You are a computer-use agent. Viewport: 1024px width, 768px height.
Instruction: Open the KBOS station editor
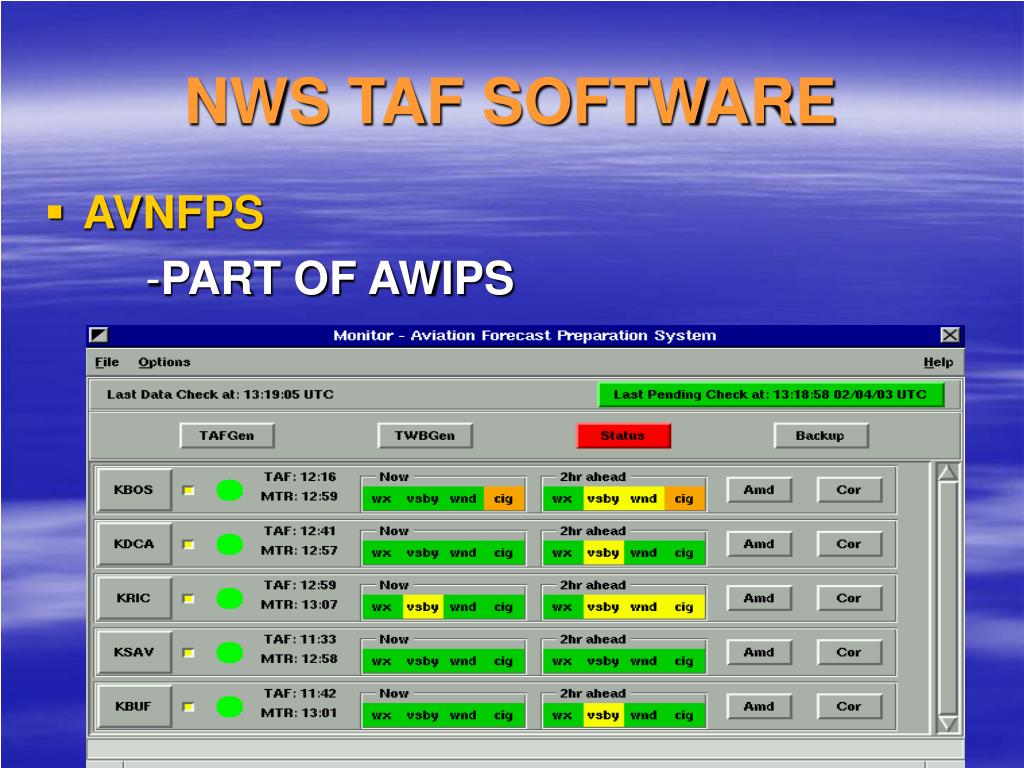pyautogui.click(x=134, y=490)
